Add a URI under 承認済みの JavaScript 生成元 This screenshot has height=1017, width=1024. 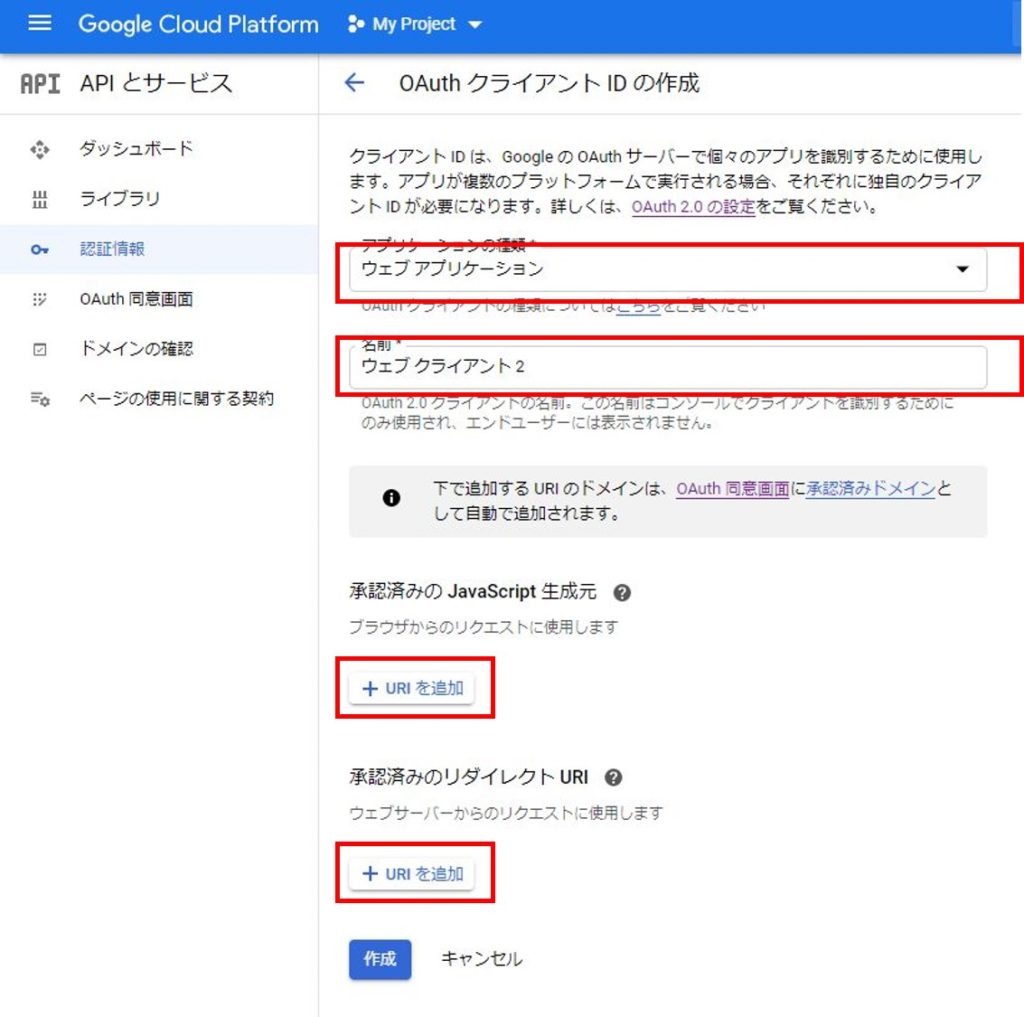pyautogui.click(x=412, y=688)
